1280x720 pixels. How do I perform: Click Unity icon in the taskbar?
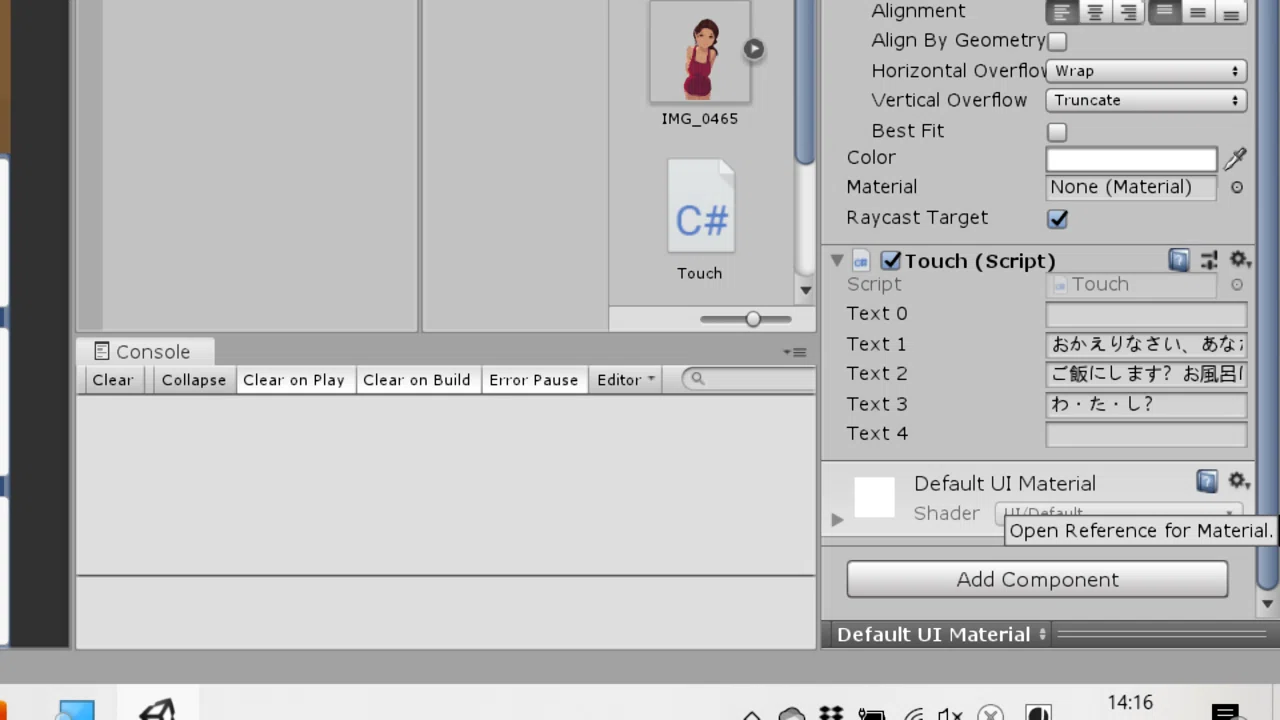(157, 709)
